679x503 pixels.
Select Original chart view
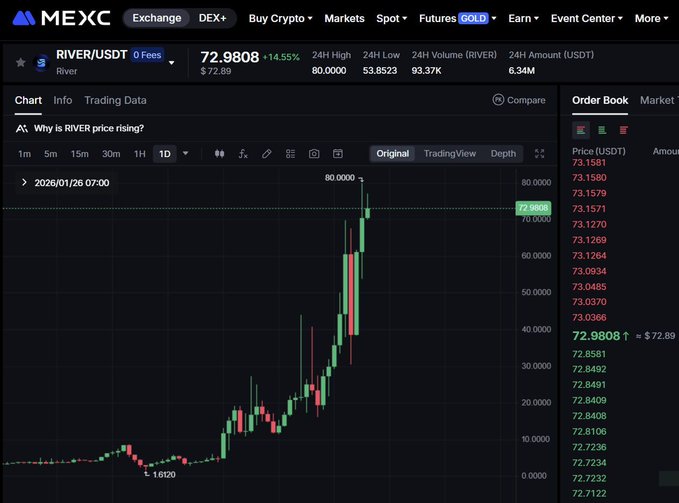(x=392, y=154)
